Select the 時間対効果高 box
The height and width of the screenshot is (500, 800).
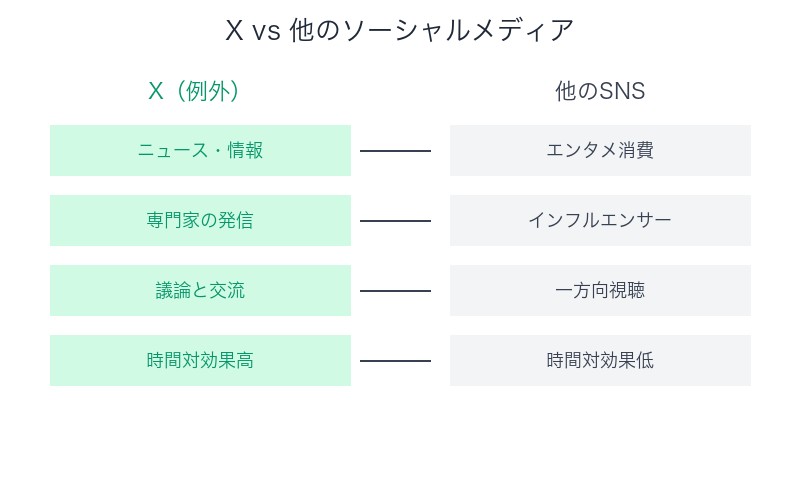[x=200, y=360]
